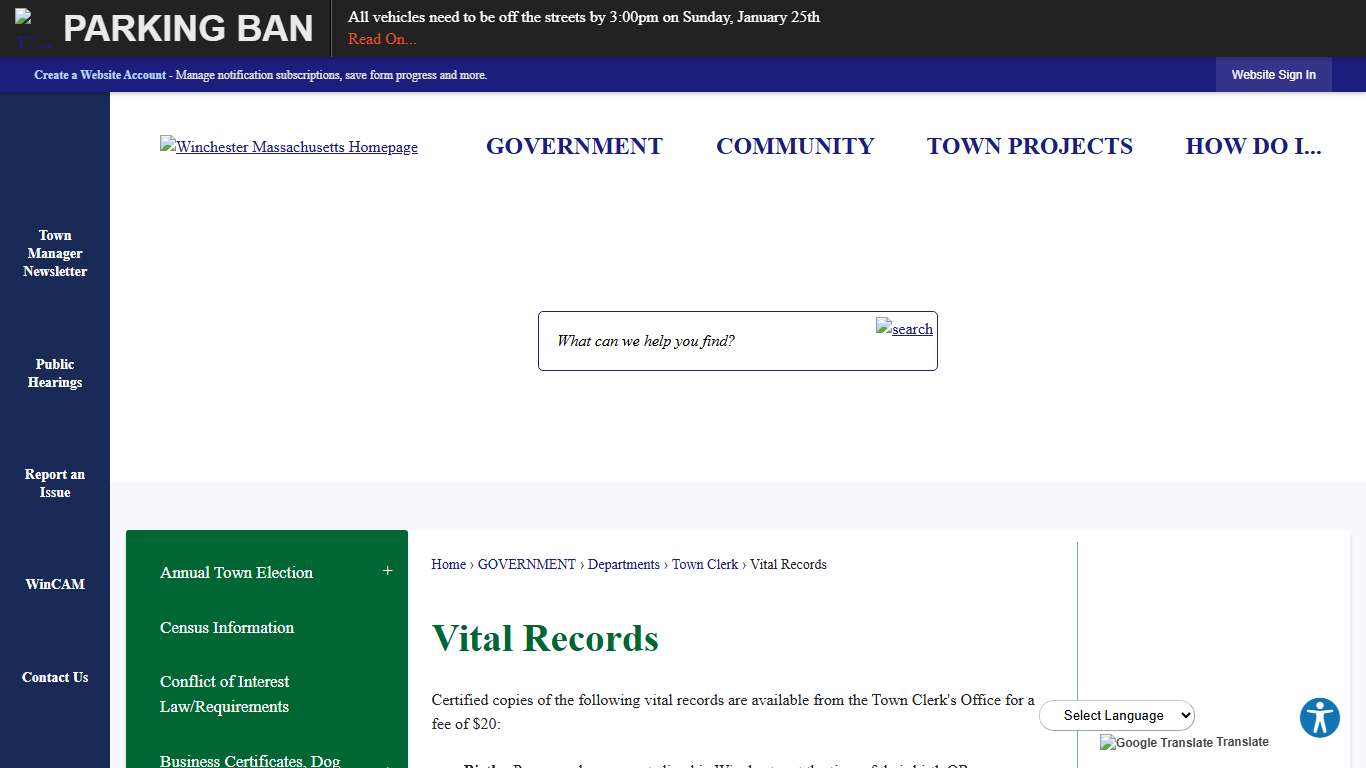
Task: Click the search input field
Action: point(700,340)
